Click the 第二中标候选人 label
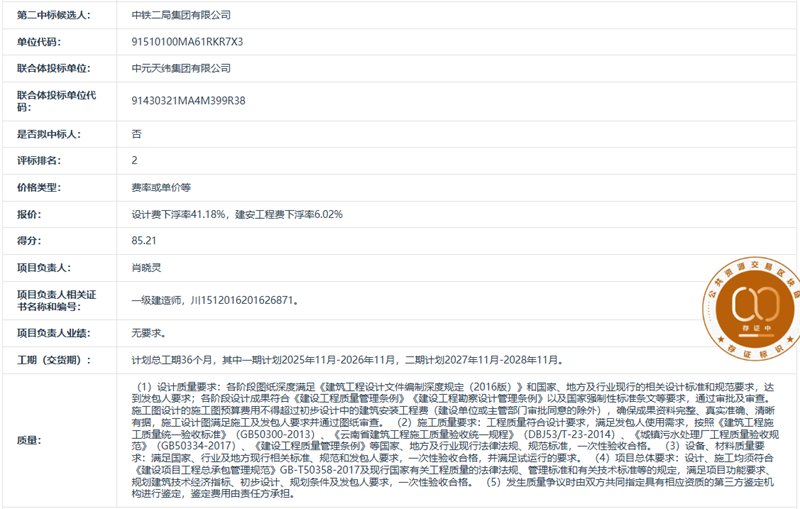The width and height of the screenshot is (800, 509). [x=54, y=15]
